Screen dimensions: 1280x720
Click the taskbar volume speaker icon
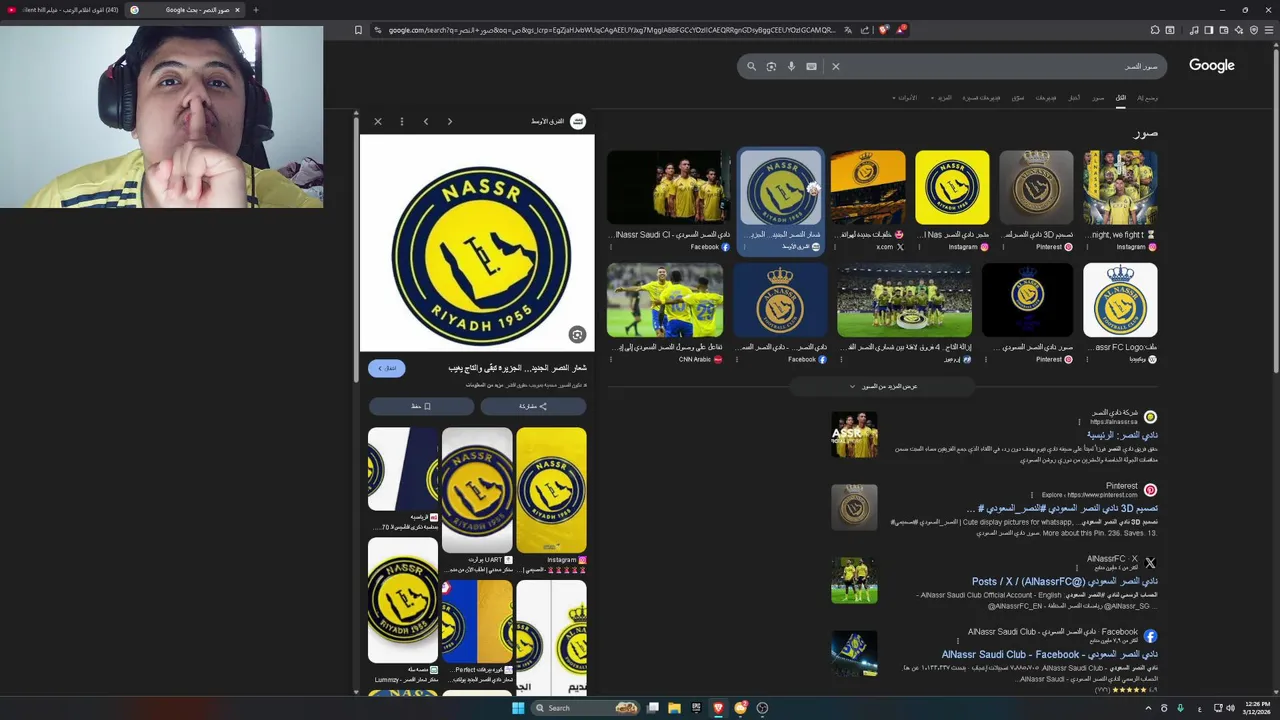[x=1230, y=708]
